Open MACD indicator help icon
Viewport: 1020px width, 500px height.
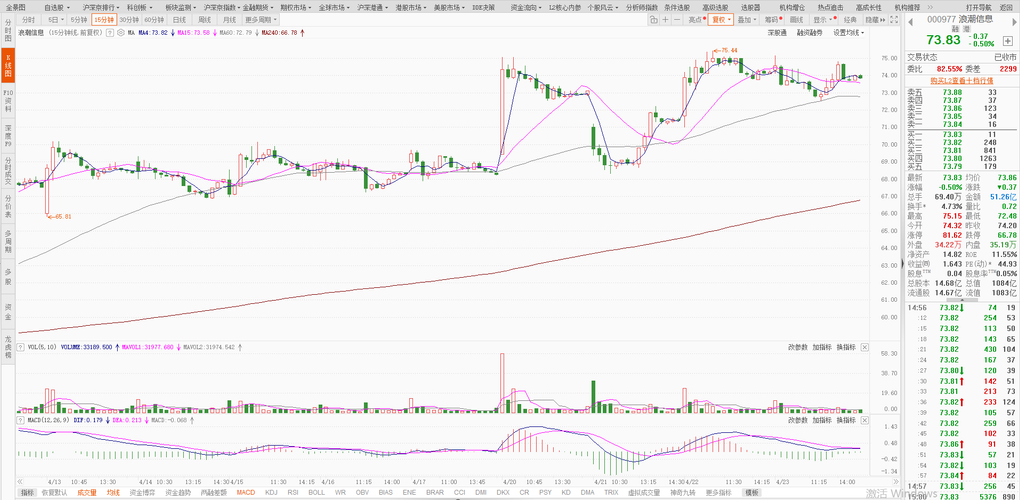pos(21,421)
